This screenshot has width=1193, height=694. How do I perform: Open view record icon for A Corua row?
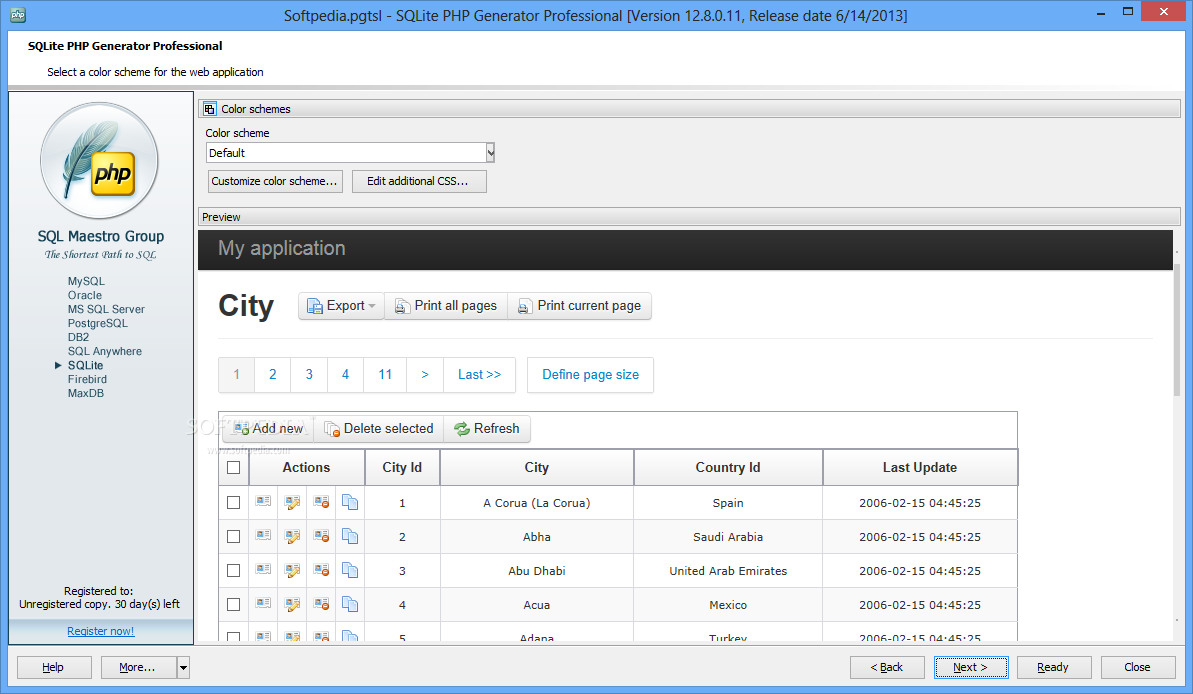click(263, 501)
